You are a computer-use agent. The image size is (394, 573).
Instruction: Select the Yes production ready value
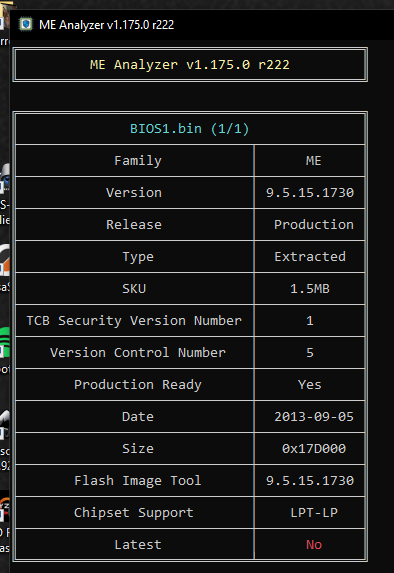(x=310, y=384)
